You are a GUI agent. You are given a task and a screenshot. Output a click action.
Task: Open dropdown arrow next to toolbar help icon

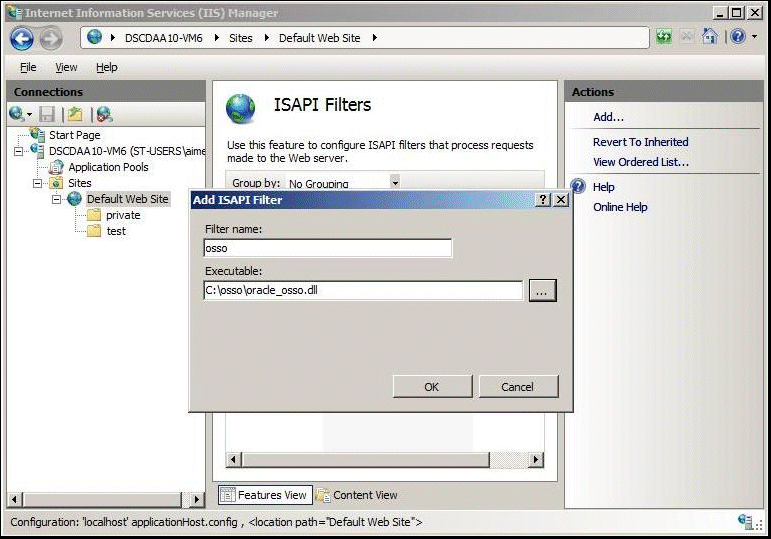point(754,36)
